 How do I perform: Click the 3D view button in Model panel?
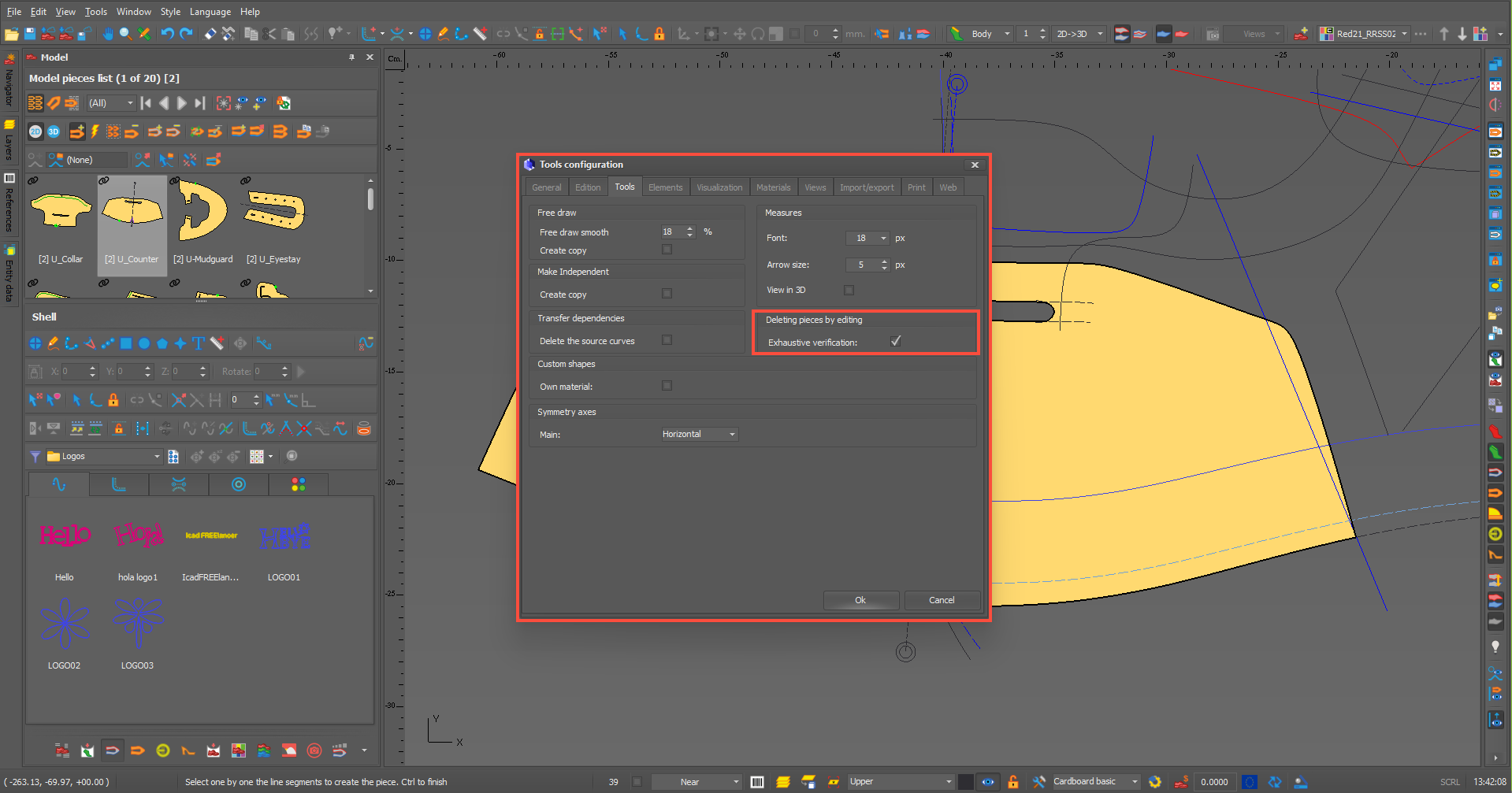tap(54, 132)
